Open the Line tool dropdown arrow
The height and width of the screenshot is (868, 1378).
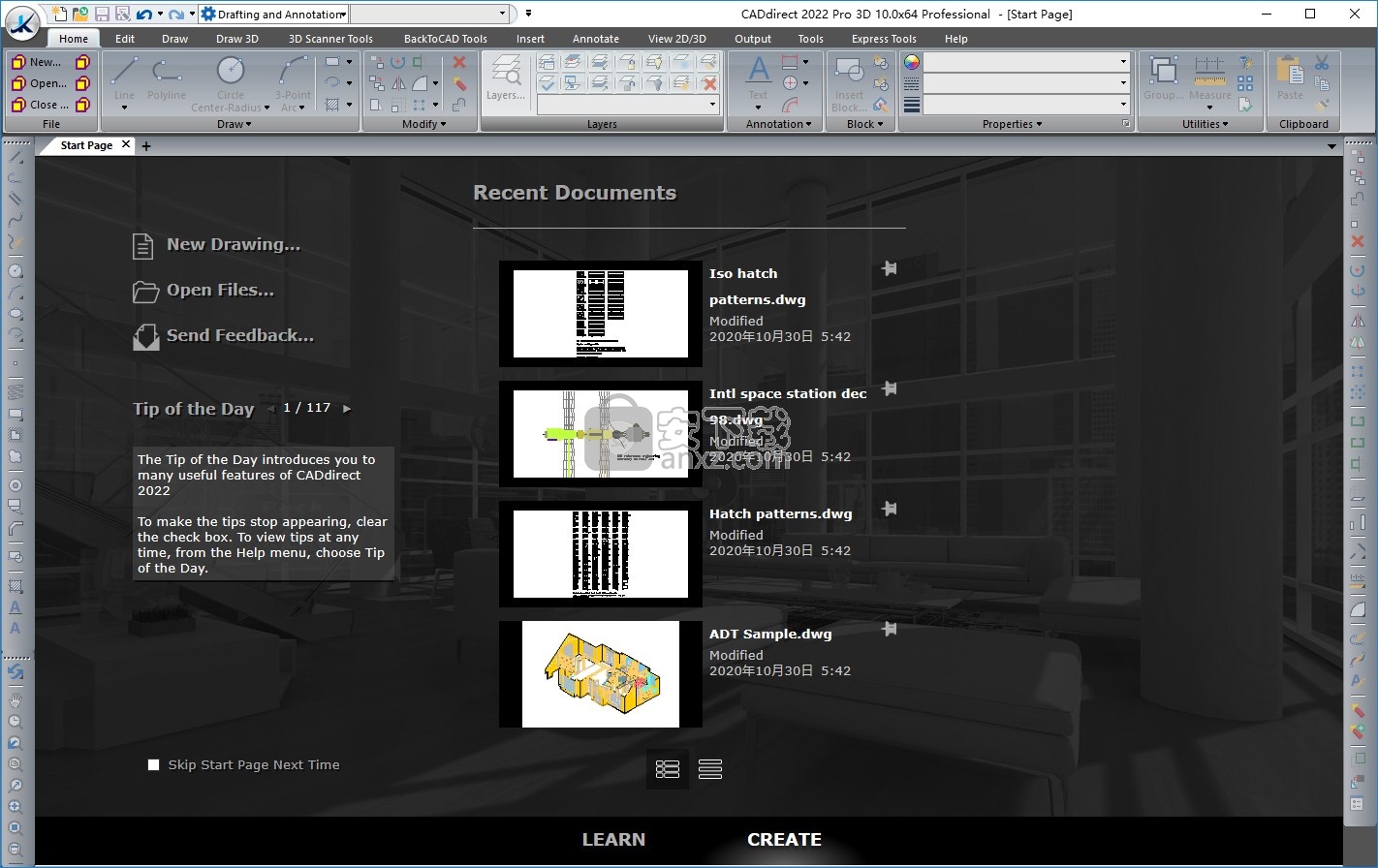[124, 108]
